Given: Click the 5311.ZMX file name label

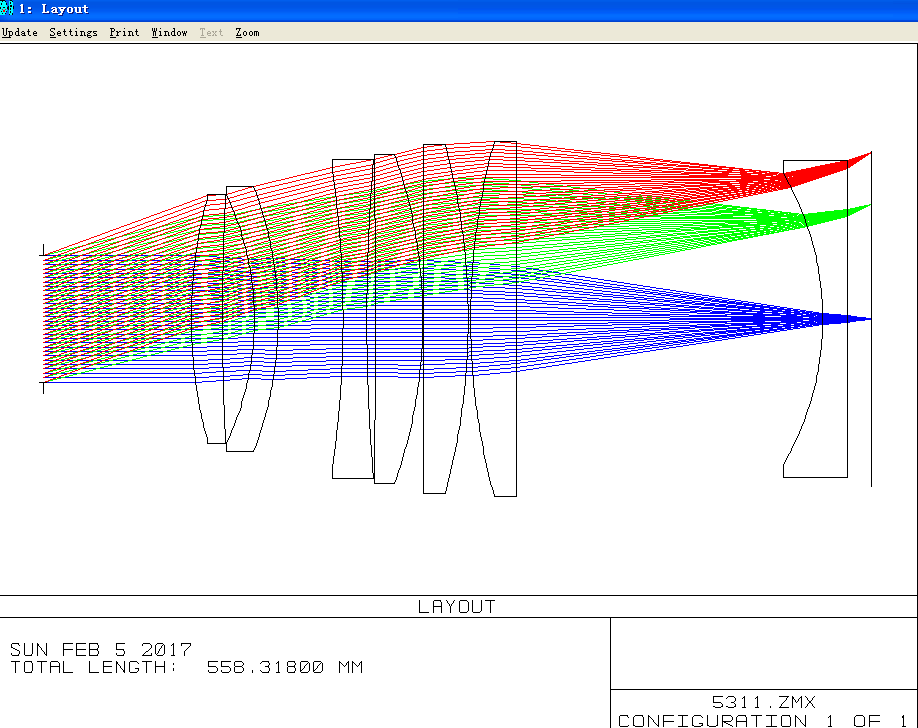Looking at the screenshot, I should 764,703.
